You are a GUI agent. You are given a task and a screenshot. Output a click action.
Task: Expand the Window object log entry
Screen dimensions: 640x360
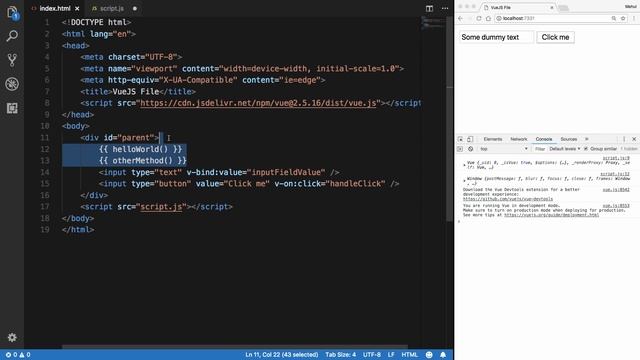coord(464,180)
